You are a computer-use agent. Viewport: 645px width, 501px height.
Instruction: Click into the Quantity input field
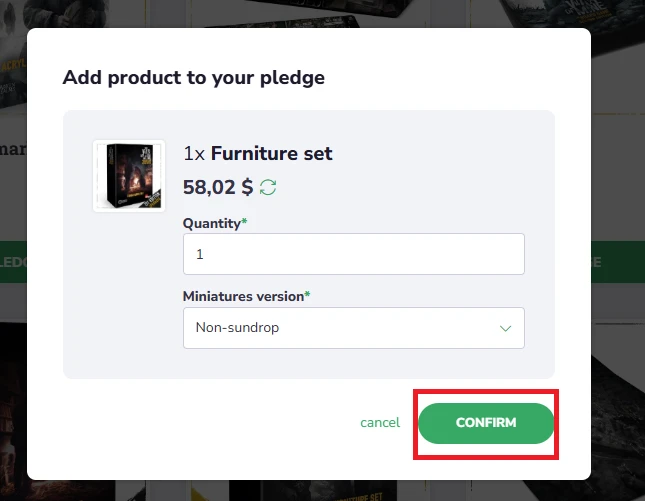coord(353,254)
